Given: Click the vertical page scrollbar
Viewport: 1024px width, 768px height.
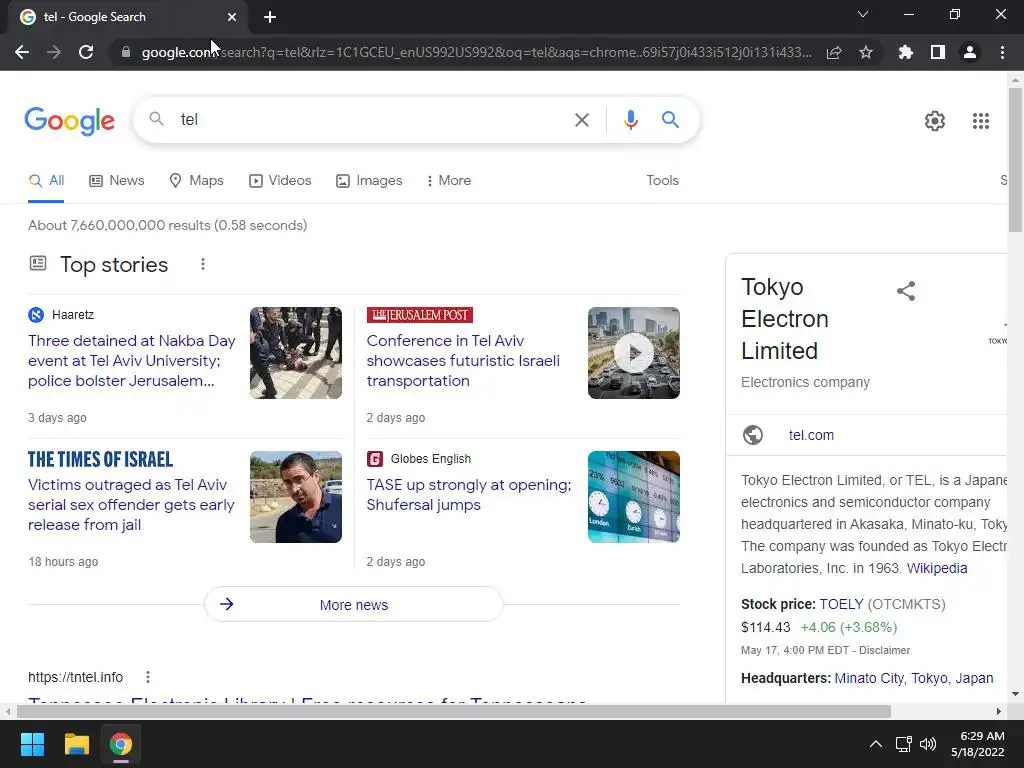Looking at the screenshot, I should pos(1015,160).
